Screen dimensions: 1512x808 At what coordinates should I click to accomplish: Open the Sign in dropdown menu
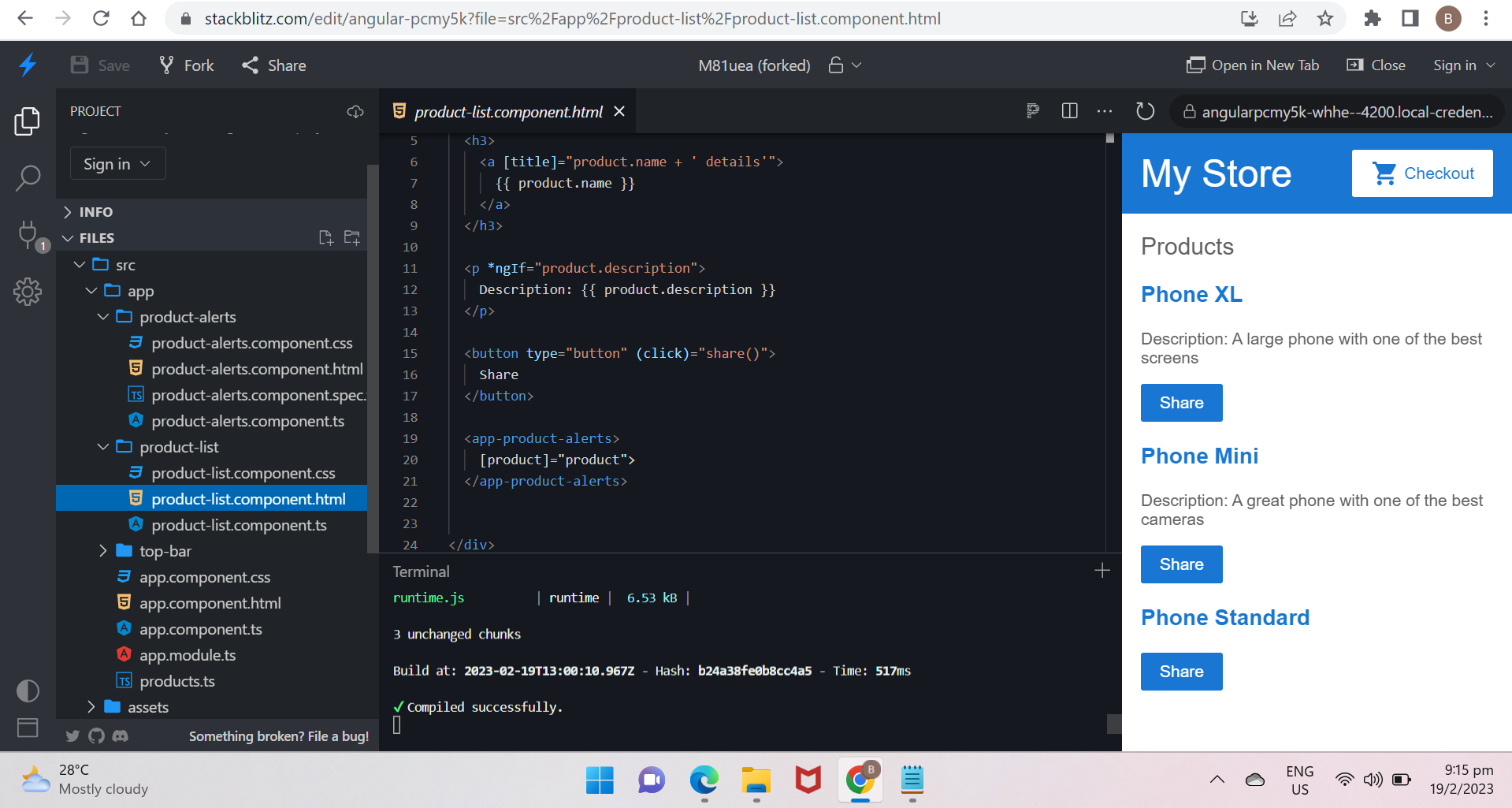point(117,163)
